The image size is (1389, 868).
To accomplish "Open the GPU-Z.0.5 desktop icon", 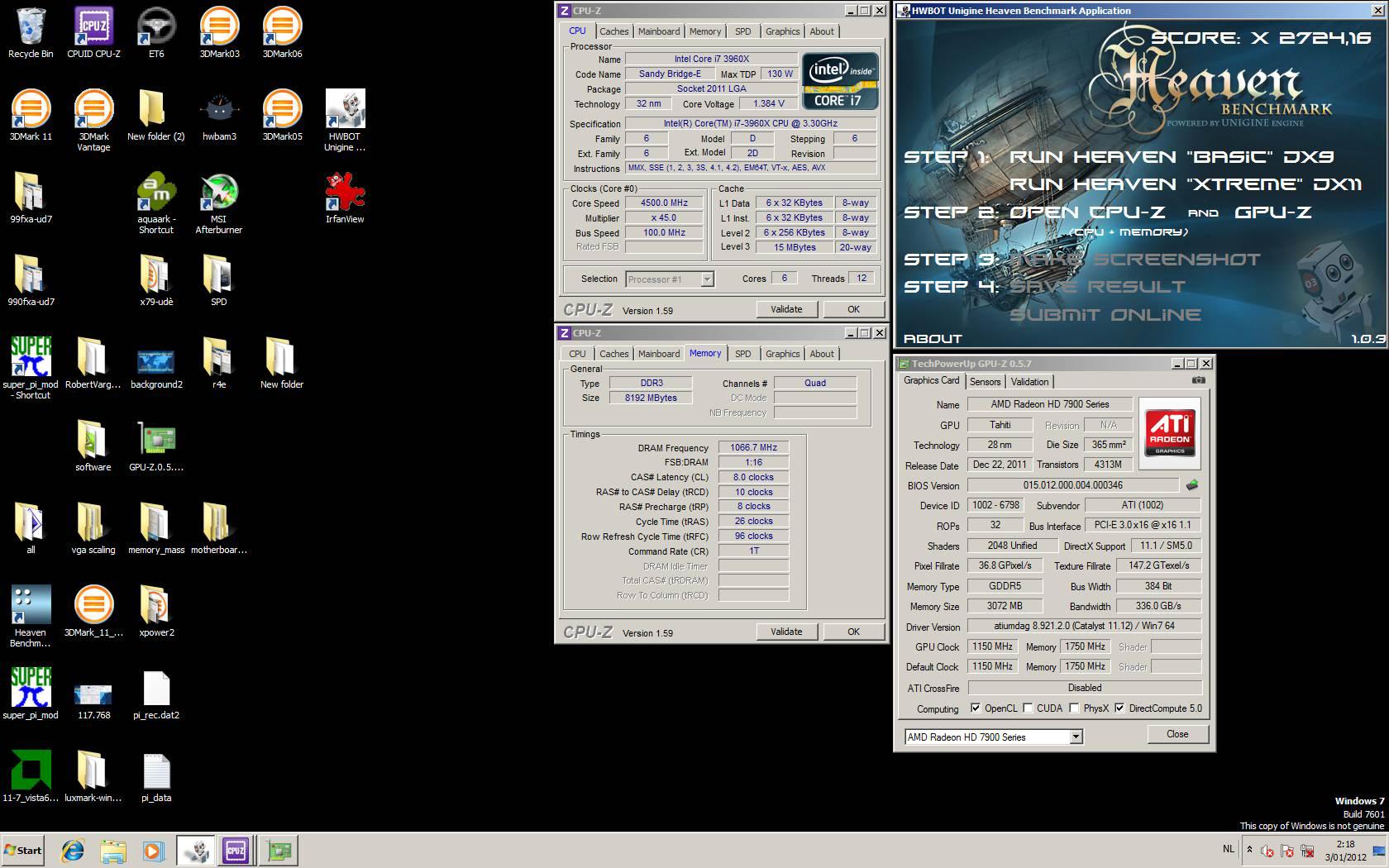I will [x=156, y=446].
